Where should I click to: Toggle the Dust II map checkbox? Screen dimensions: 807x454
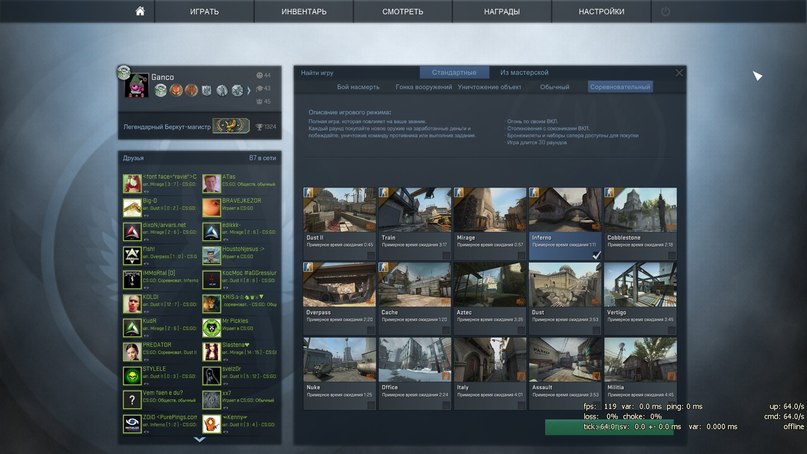[x=371, y=255]
